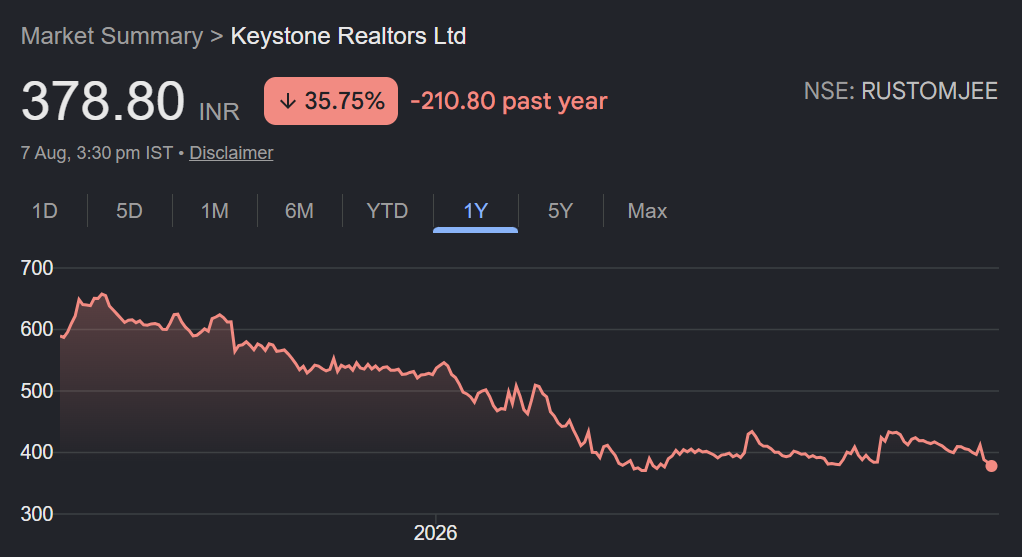Show the YTD chart range
Viewport: 1022px width, 557px height.
tap(387, 211)
